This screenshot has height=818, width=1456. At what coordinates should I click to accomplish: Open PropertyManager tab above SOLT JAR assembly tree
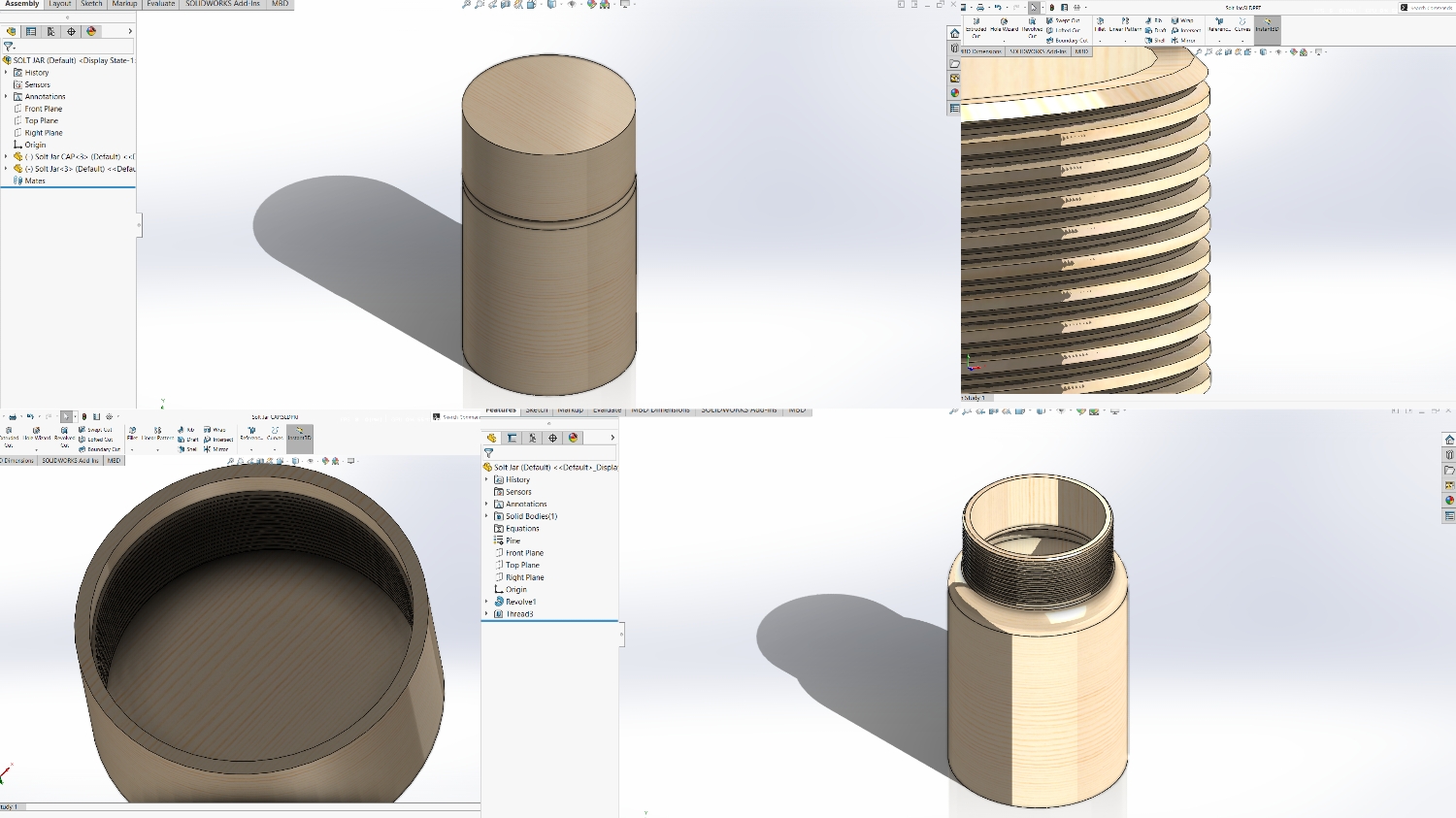pyautogui.click(x=31, y=31)
